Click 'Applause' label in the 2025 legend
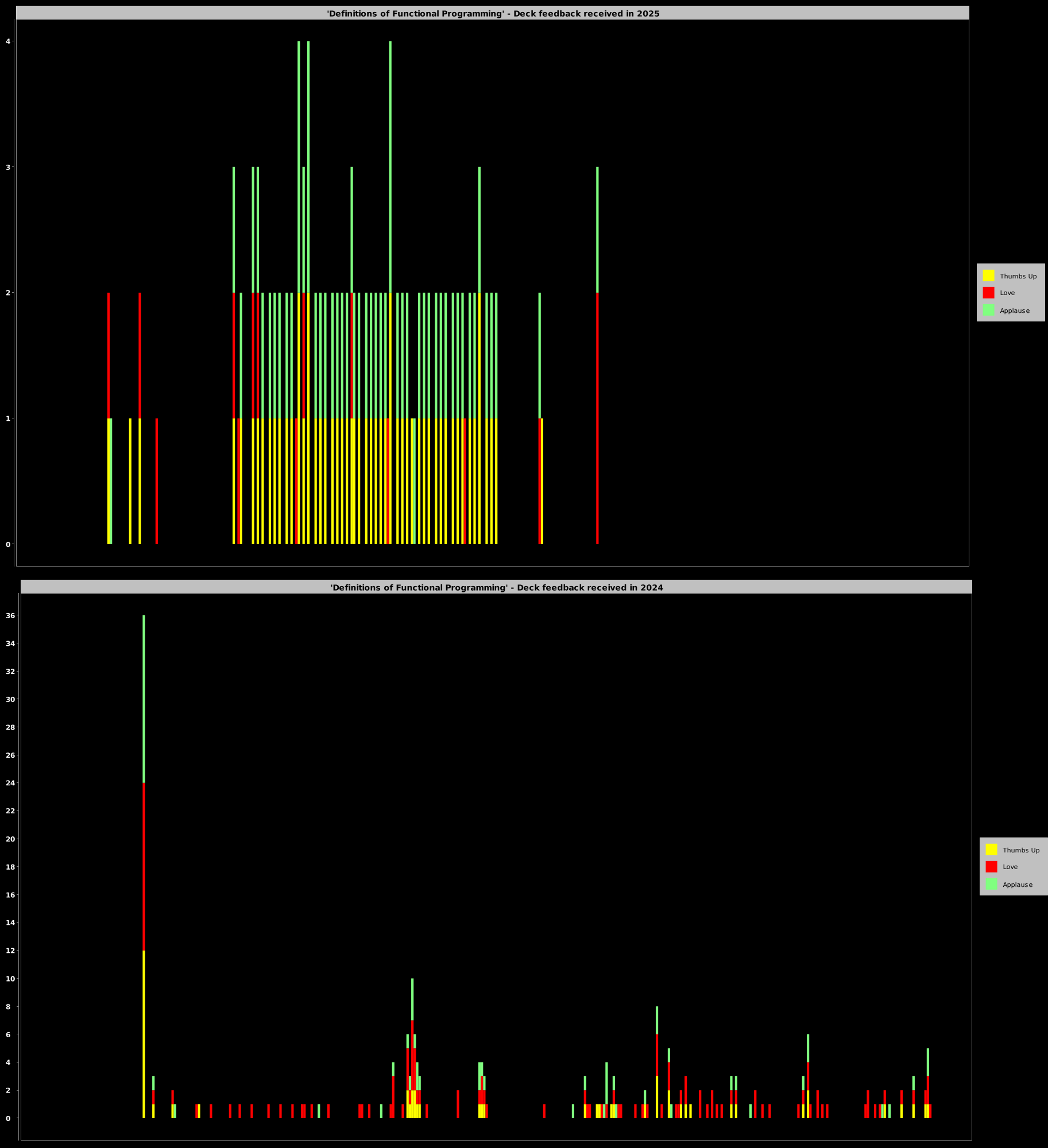 tap(1015, 311)
